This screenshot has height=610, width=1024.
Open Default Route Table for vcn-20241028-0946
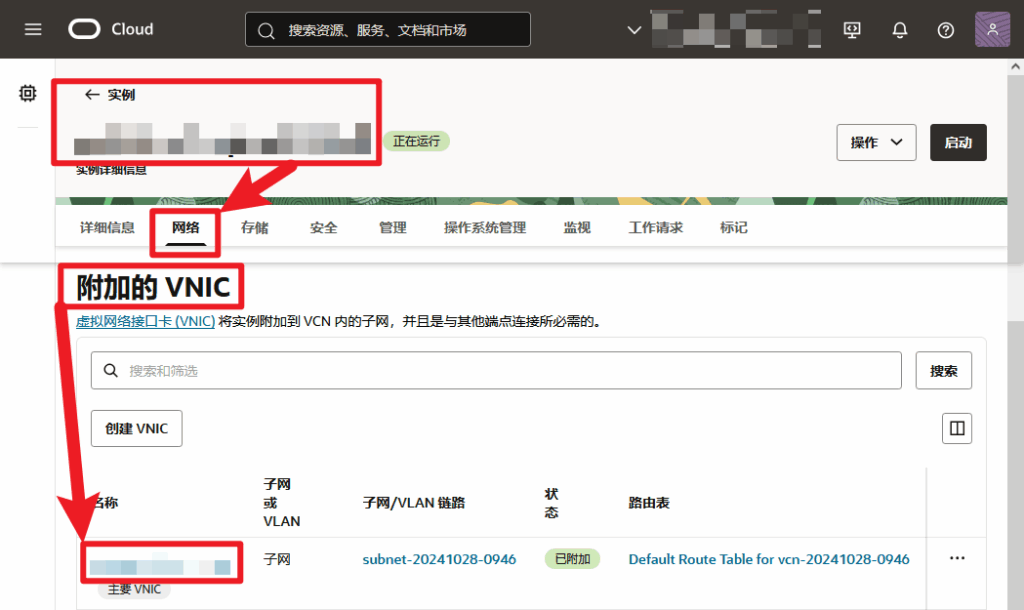coord(769,559)
